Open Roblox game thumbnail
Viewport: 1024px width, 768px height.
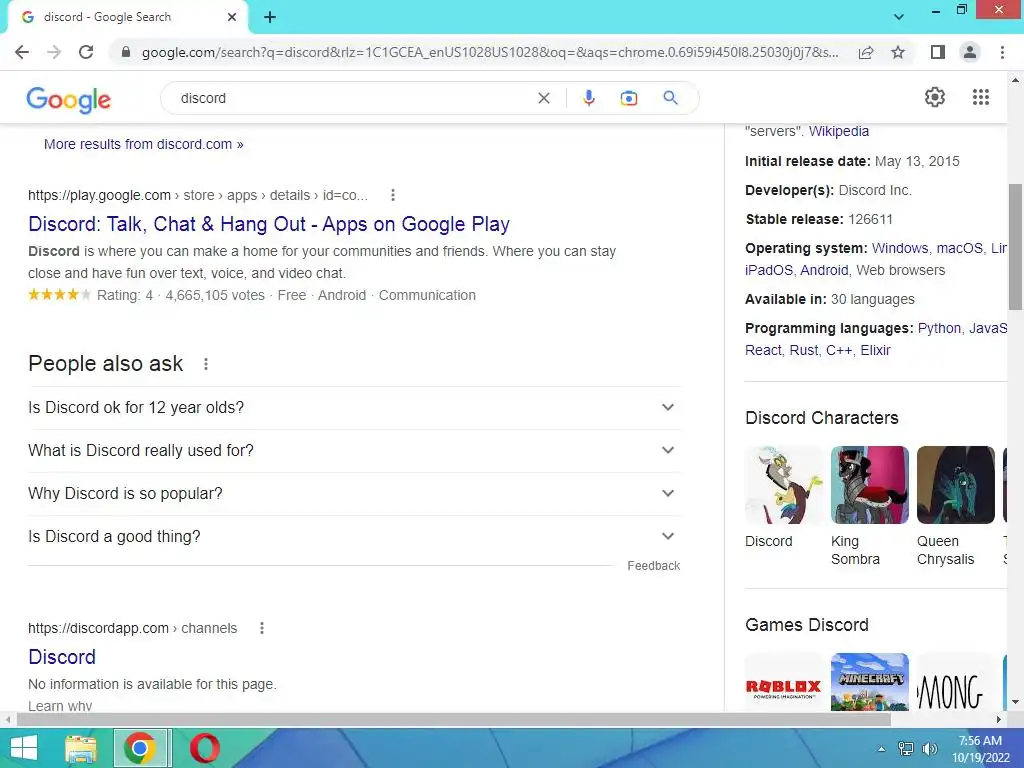point(784,682)
